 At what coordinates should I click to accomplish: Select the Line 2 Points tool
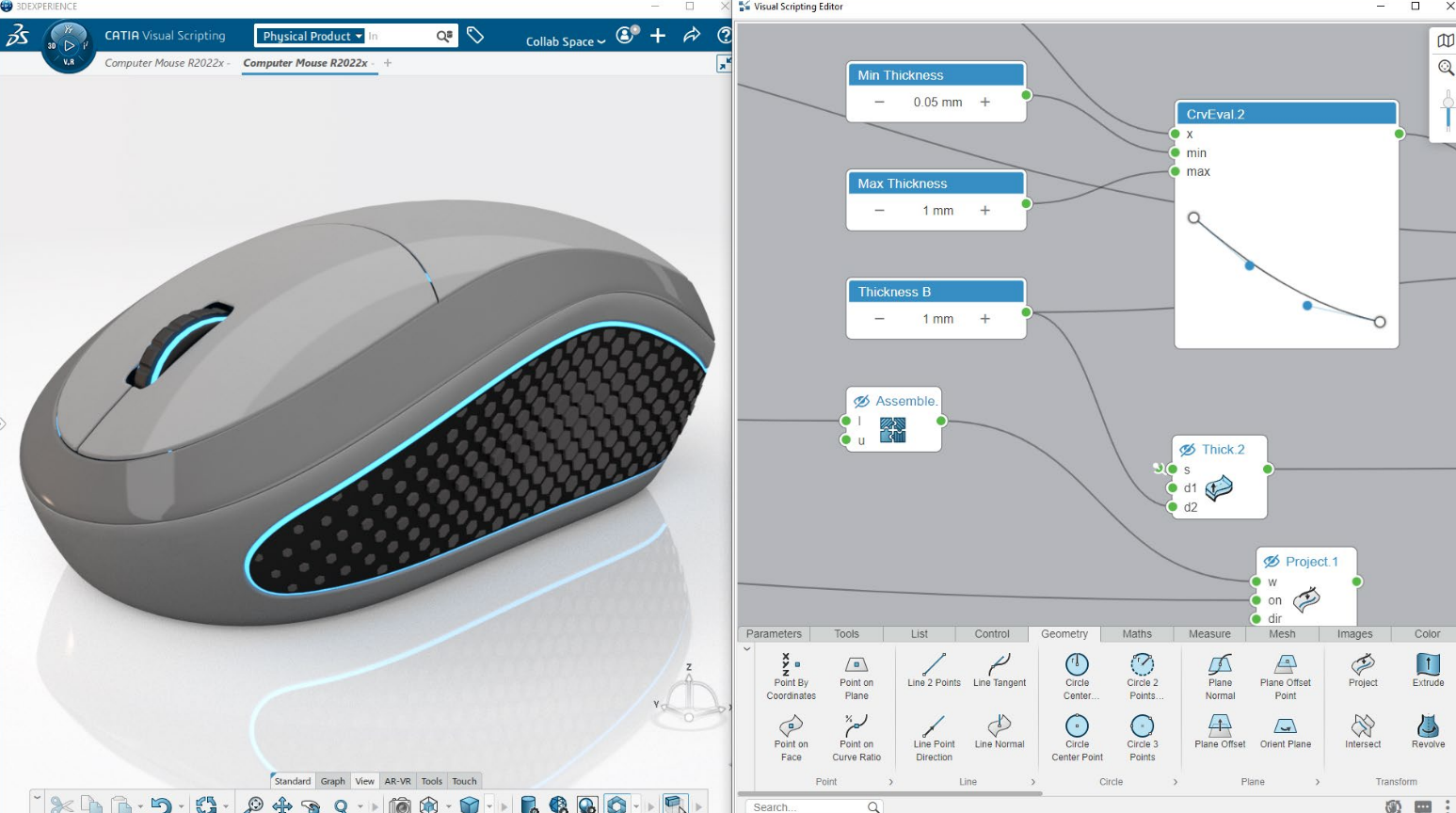934,664
